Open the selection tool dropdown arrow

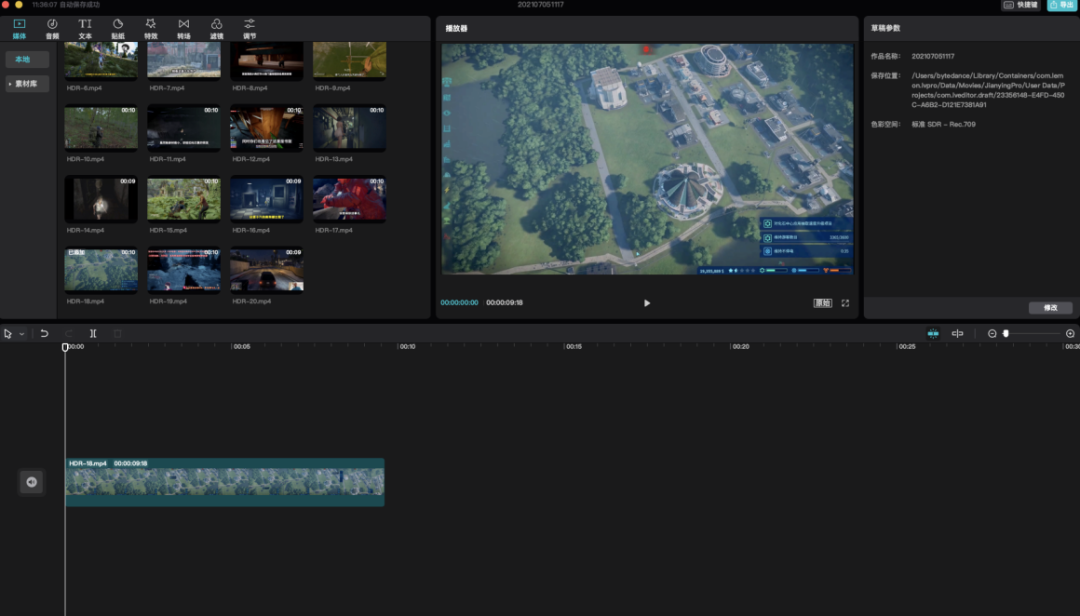[22, 334]
